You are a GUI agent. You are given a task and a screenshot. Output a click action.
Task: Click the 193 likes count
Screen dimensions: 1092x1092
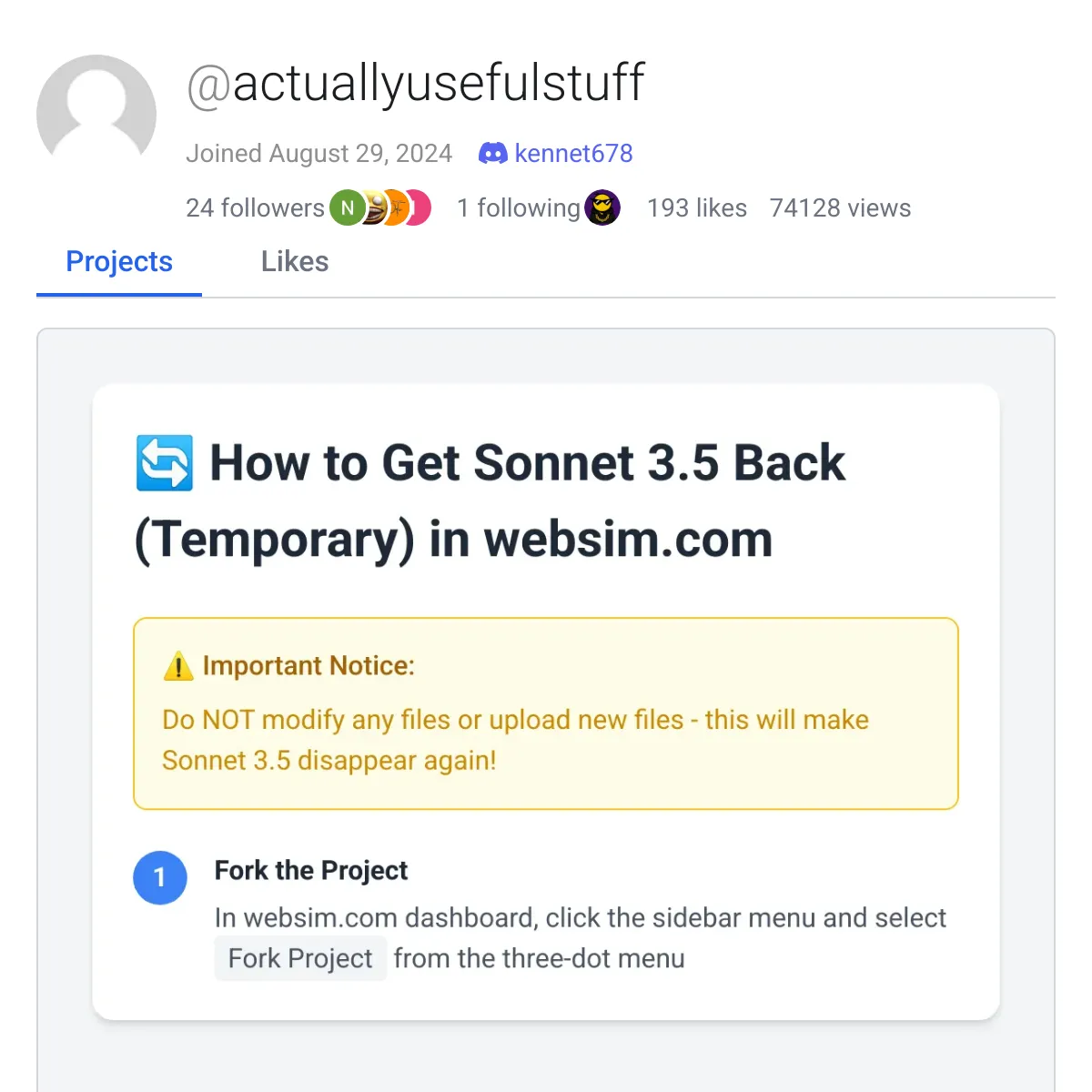[697, 208]
